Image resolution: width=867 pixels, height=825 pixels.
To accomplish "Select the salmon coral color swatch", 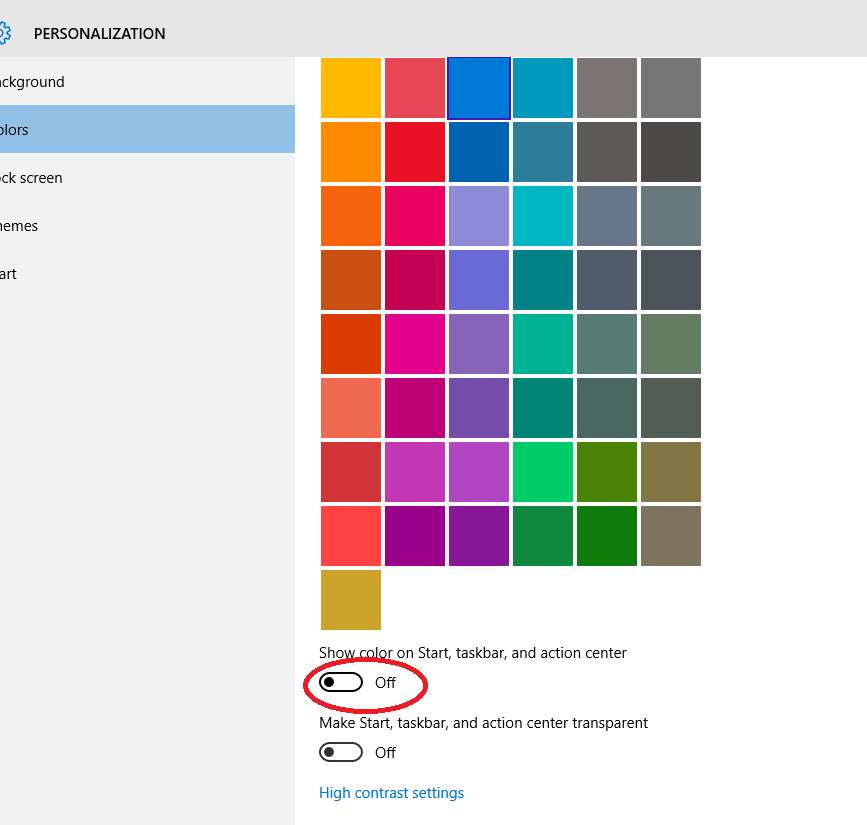I will 351,408.
